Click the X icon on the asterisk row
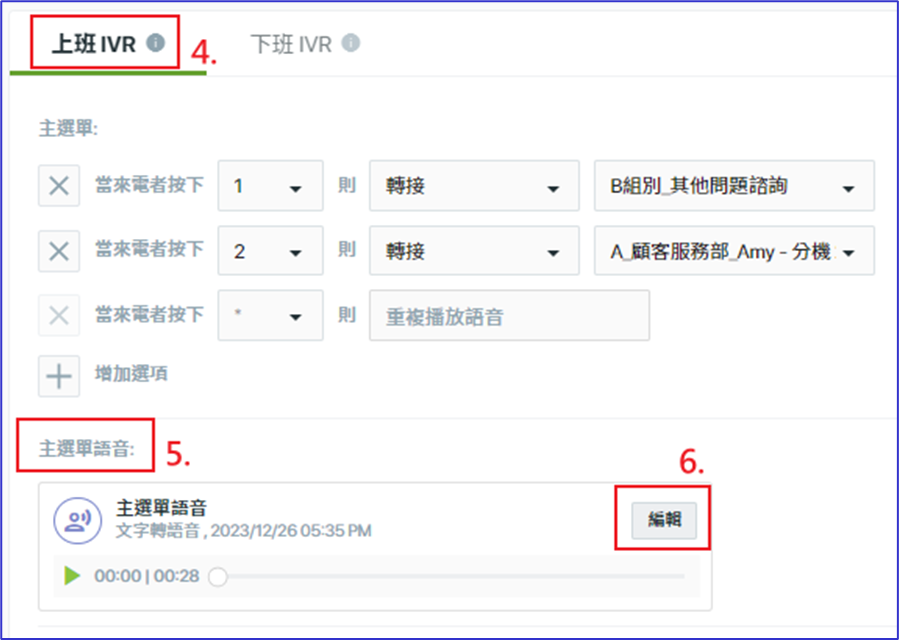The image size is (899, 640). (x=59, y=315)
